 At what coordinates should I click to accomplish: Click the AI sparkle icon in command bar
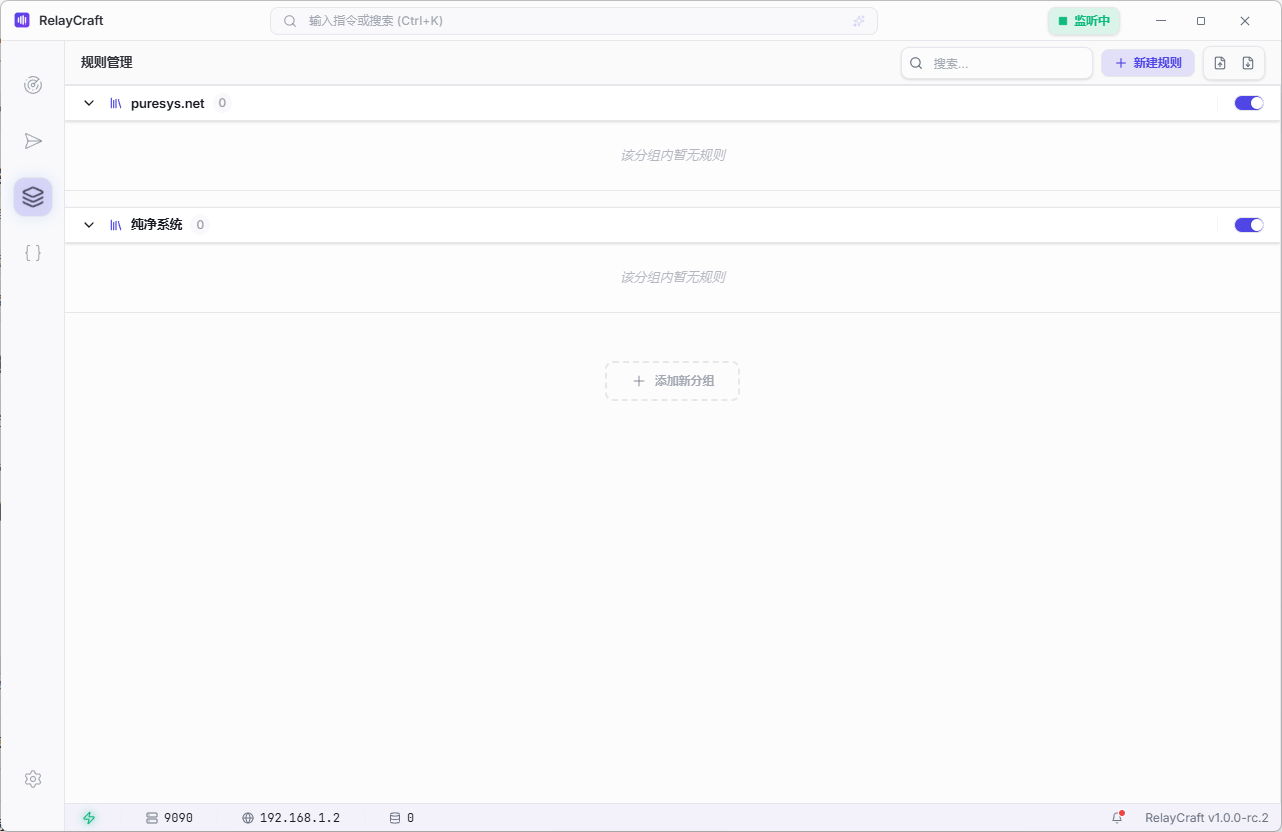[858, 21]
